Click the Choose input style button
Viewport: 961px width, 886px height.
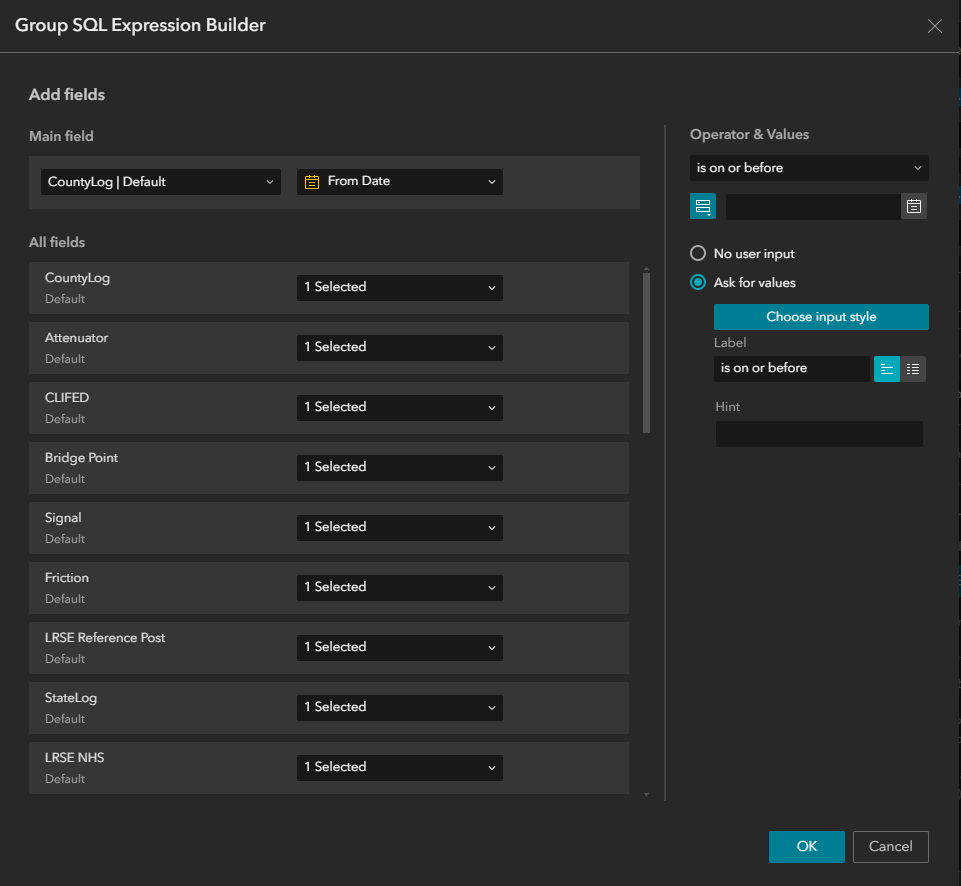pos(820,316)
